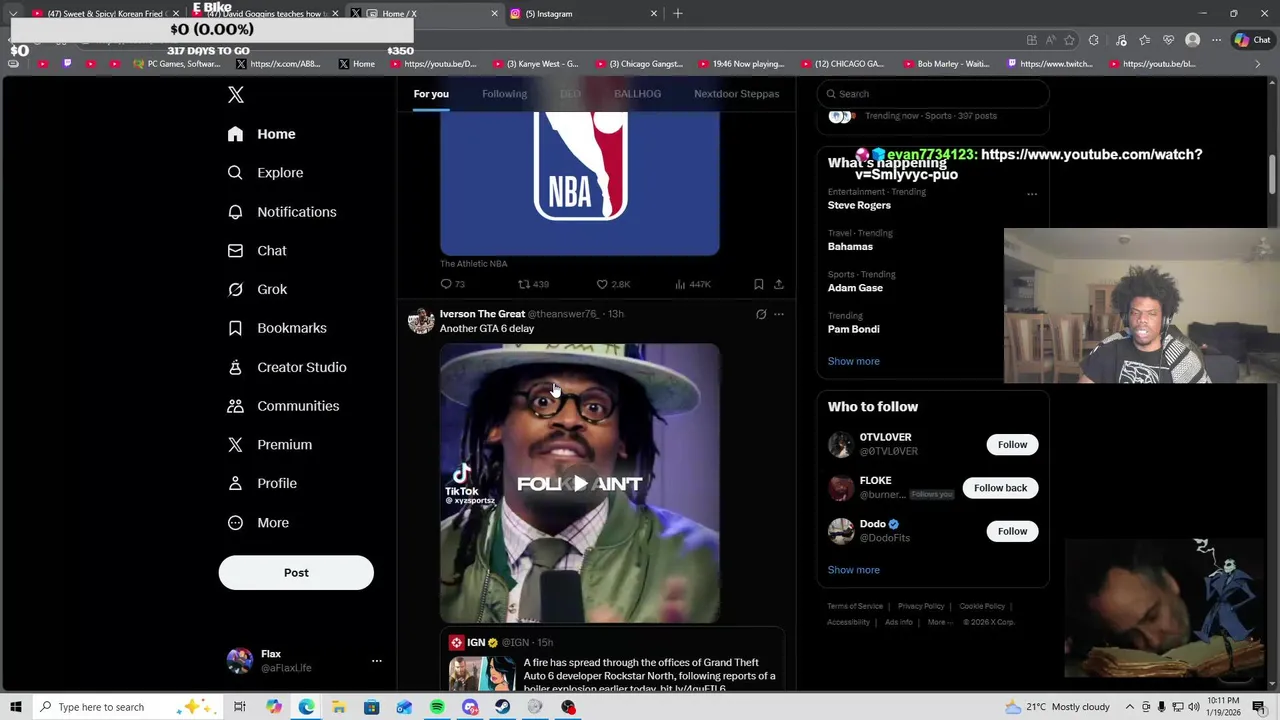This screenshot has height=720, width=1280.
Task: Click the Iverson The Great username
Action: pyautogui.click(x=482, y=314)
